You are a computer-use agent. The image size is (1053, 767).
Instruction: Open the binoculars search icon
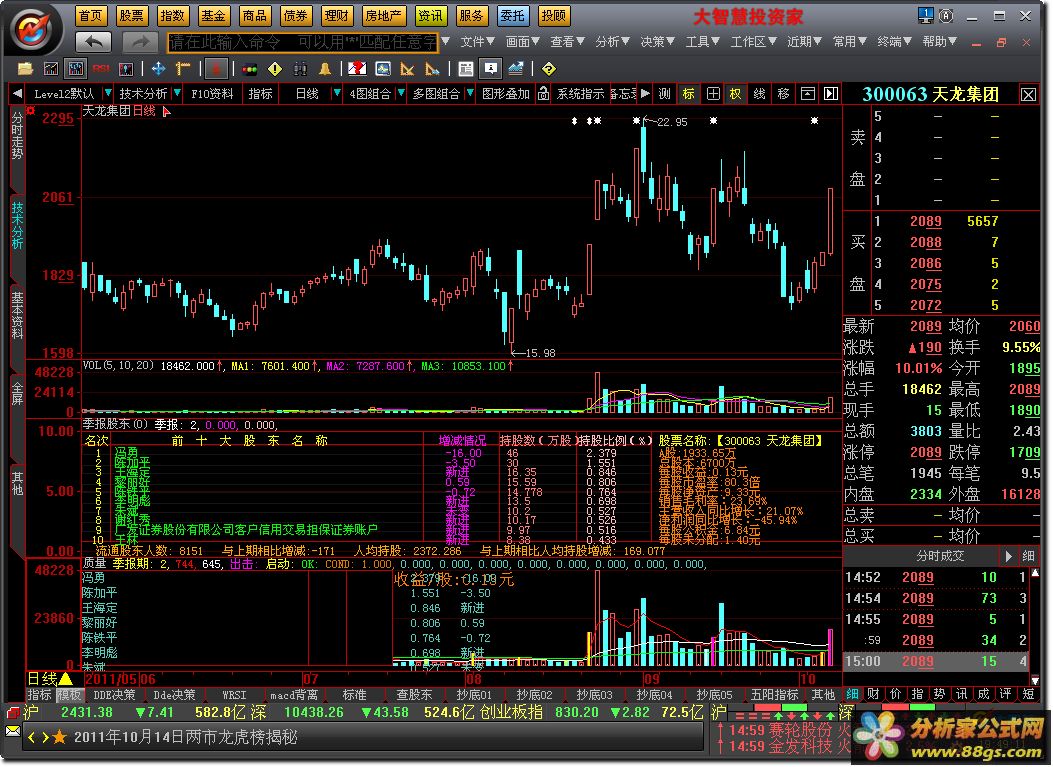point(300,69)
